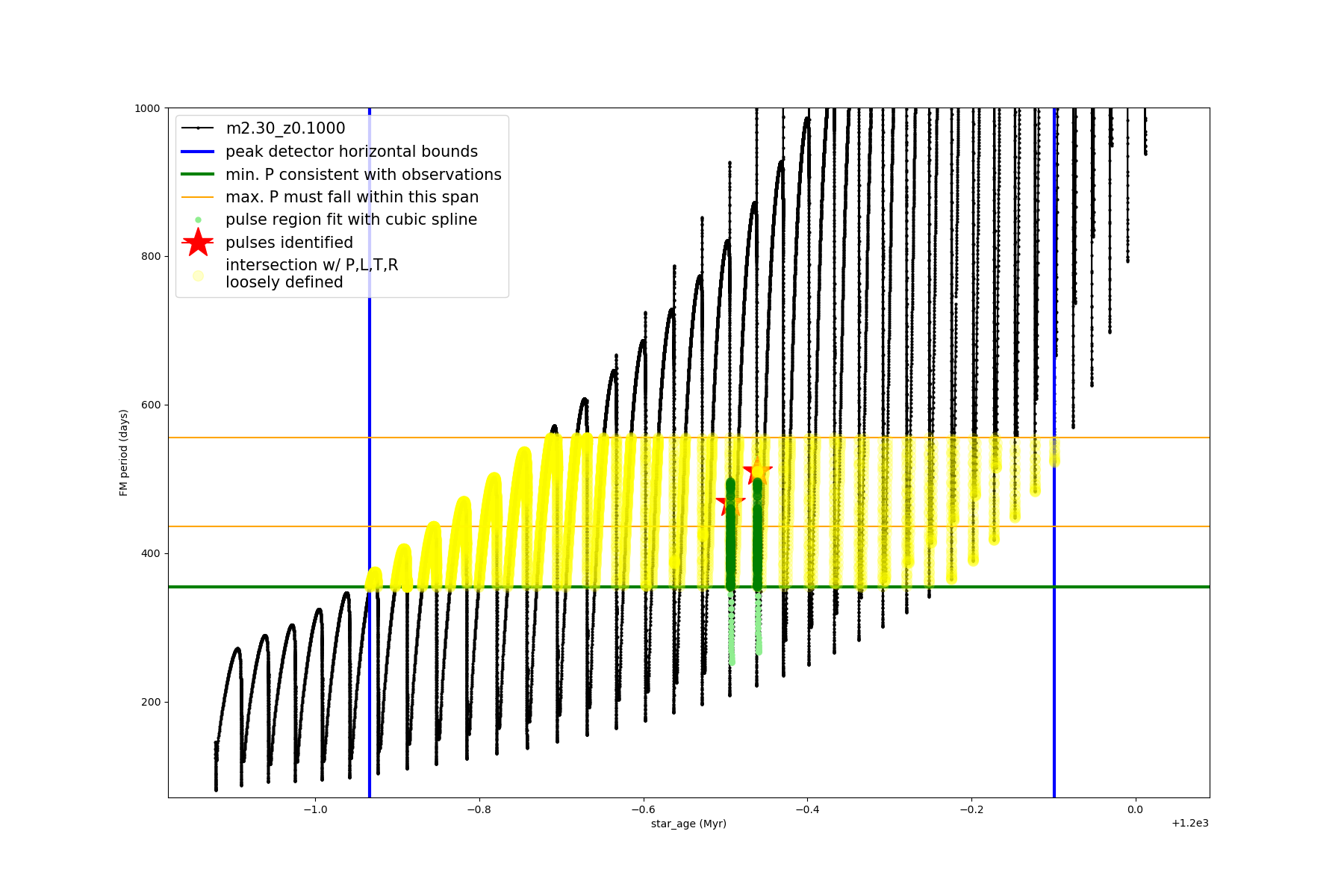Click the 'pulses identified' legend label
Viewport: 1344px width, 896px height.
(289, 243)
